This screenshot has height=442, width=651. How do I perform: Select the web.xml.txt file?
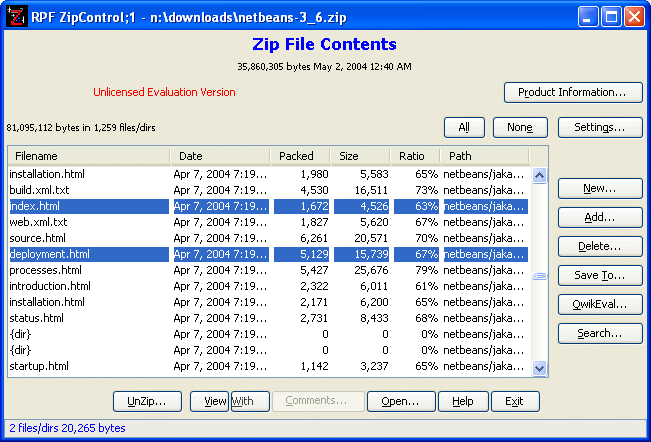pyautogui.click(x=268, y=222)
